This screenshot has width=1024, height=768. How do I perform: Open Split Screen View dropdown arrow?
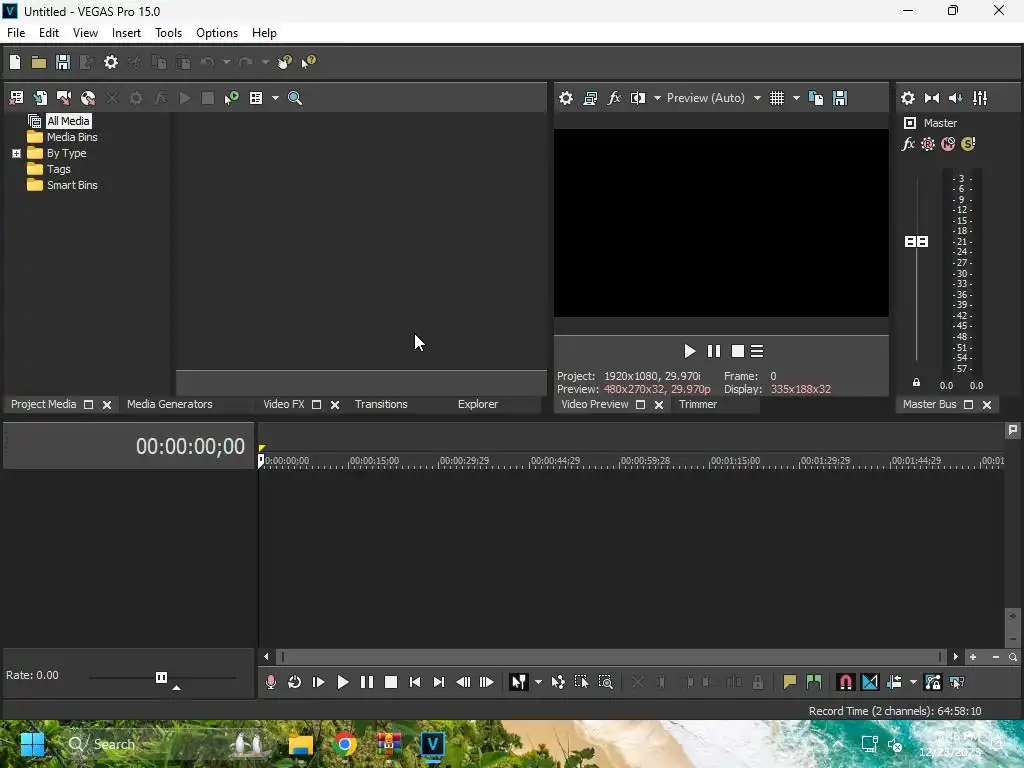coord(657,98)
